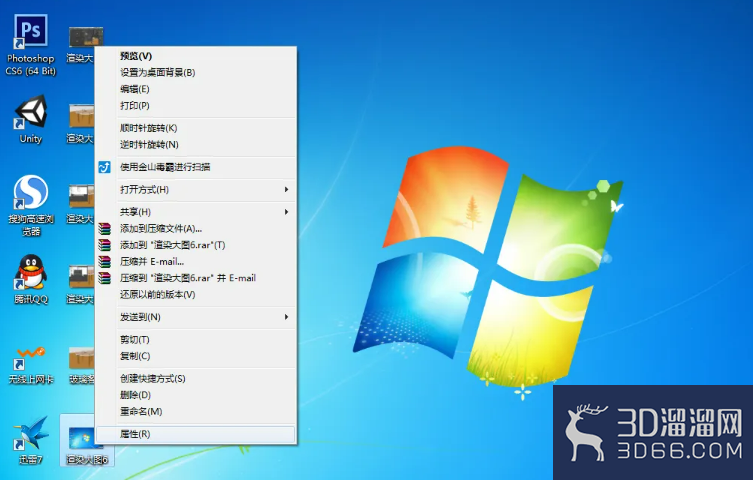Click the WinRAR icon beside 压缩并 E-mail...
This screenshot has height=480, width=753.
tap(104, 262)
